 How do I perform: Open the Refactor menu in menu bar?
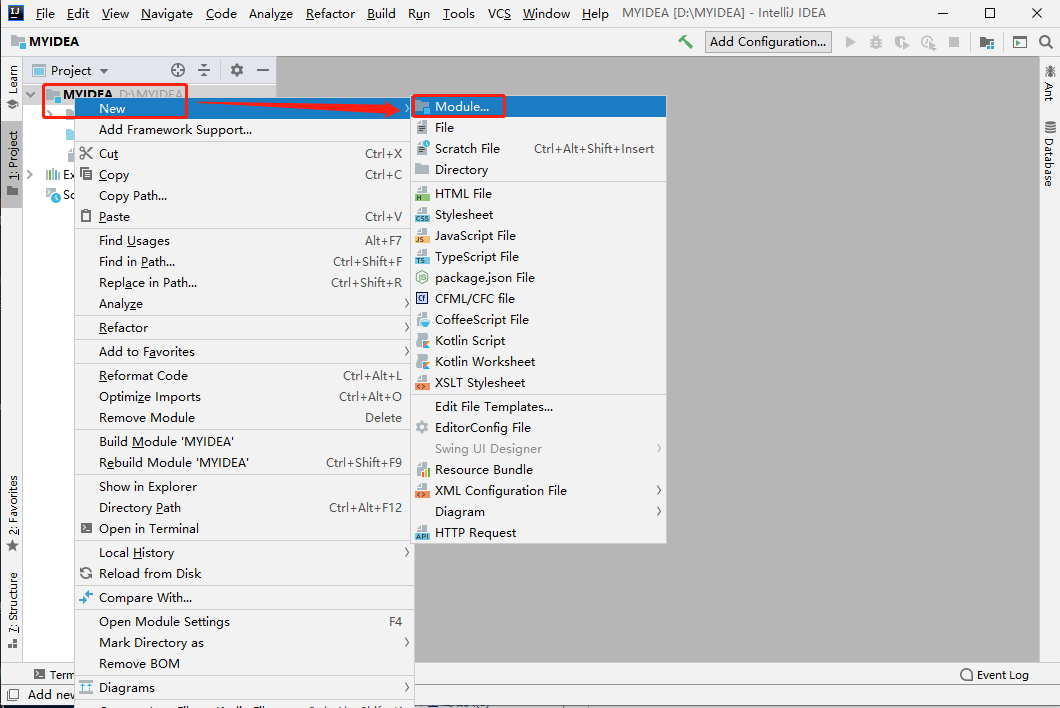coord(330,14)
